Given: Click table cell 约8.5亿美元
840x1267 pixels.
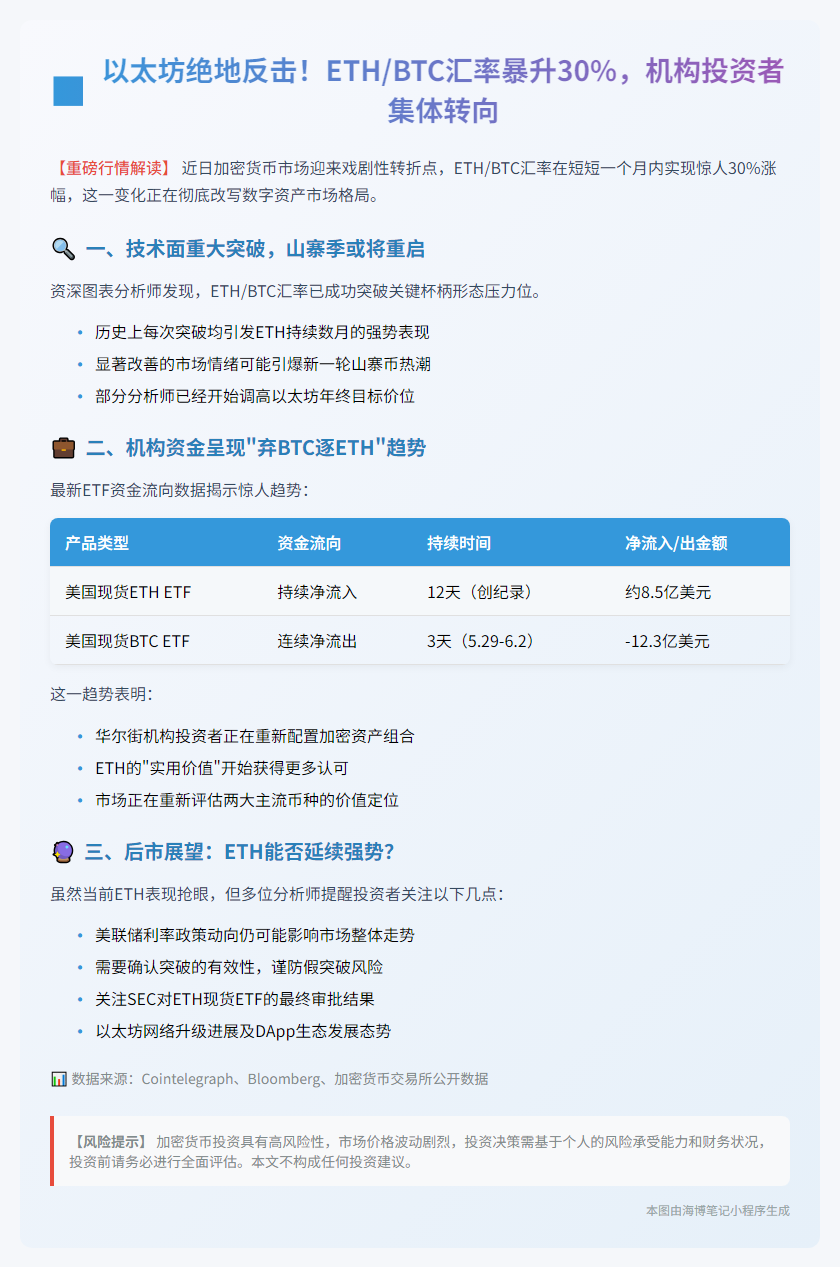Looking at the screenshot, I should point(667,592).
